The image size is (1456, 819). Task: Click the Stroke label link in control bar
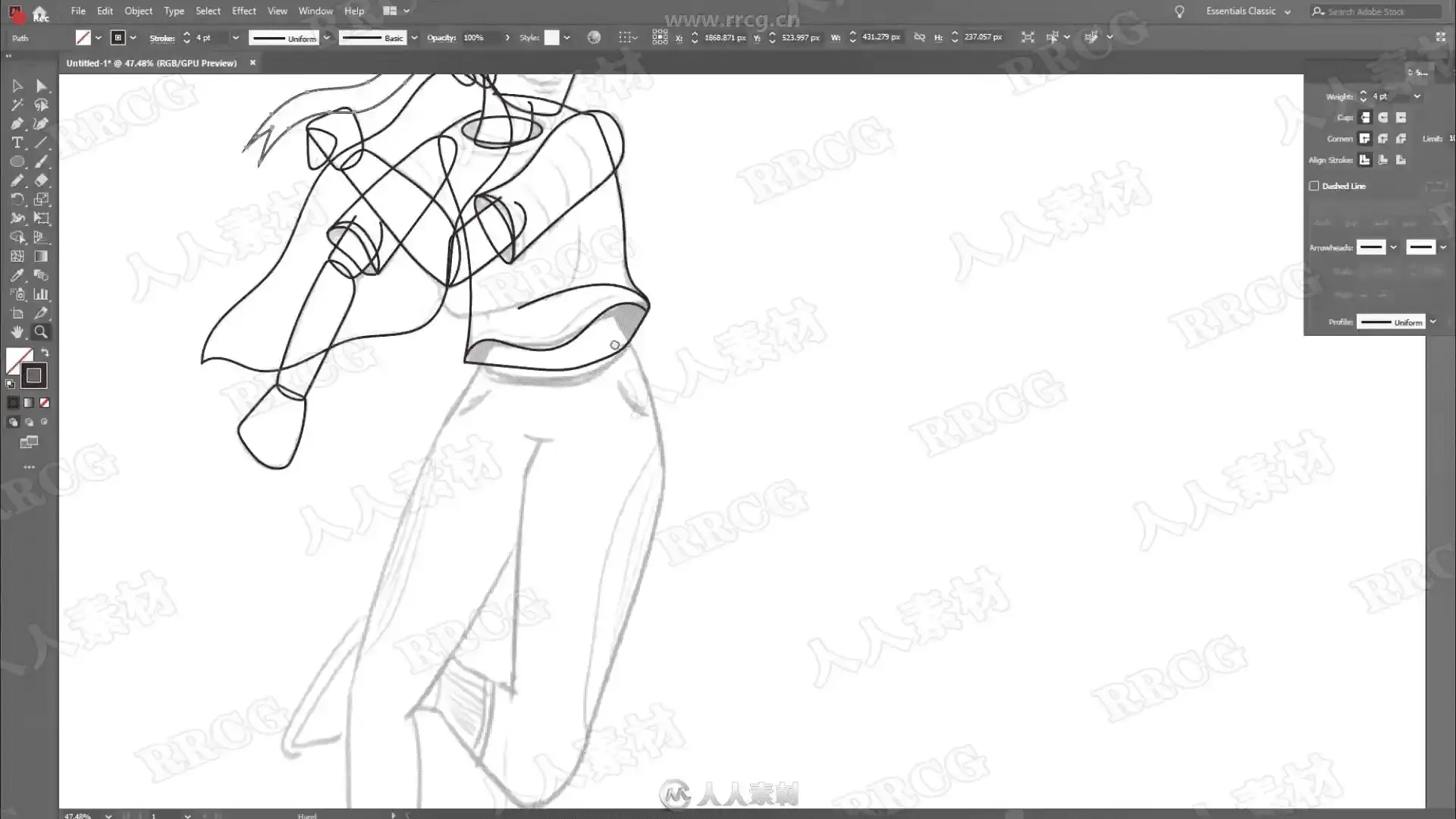[x=162, y=38]
